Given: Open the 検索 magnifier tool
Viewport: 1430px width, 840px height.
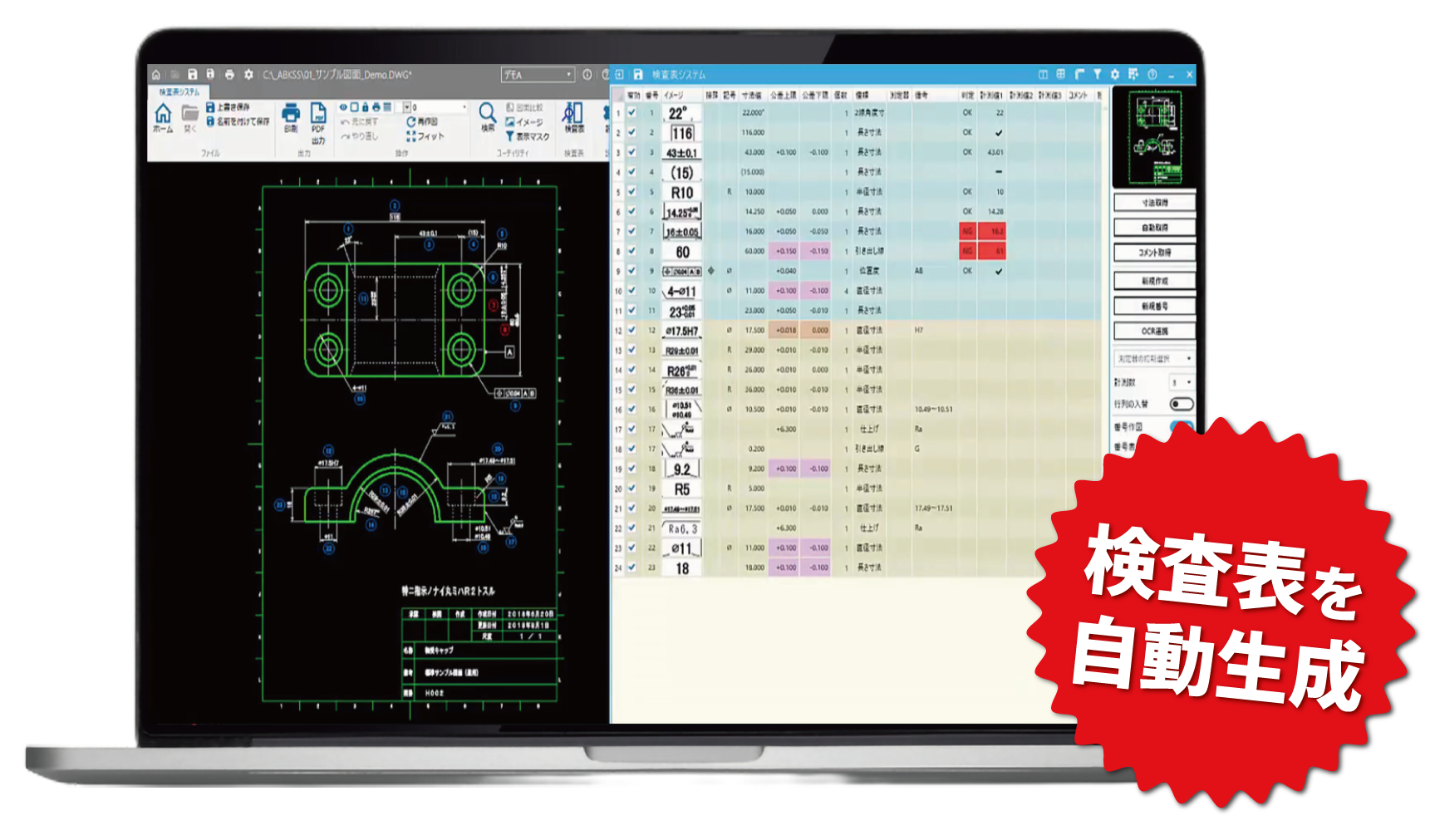Looking at the screenshot, I should 488,113.
